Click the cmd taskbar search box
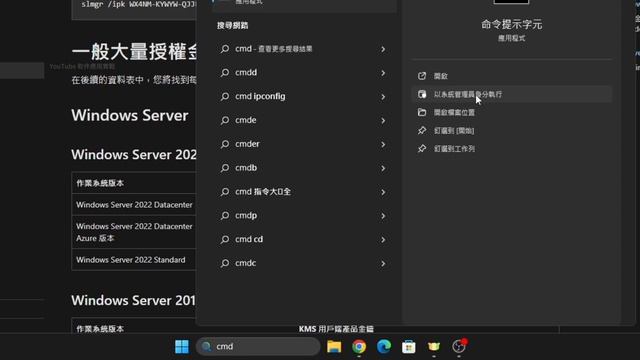 tap(258, 347)
